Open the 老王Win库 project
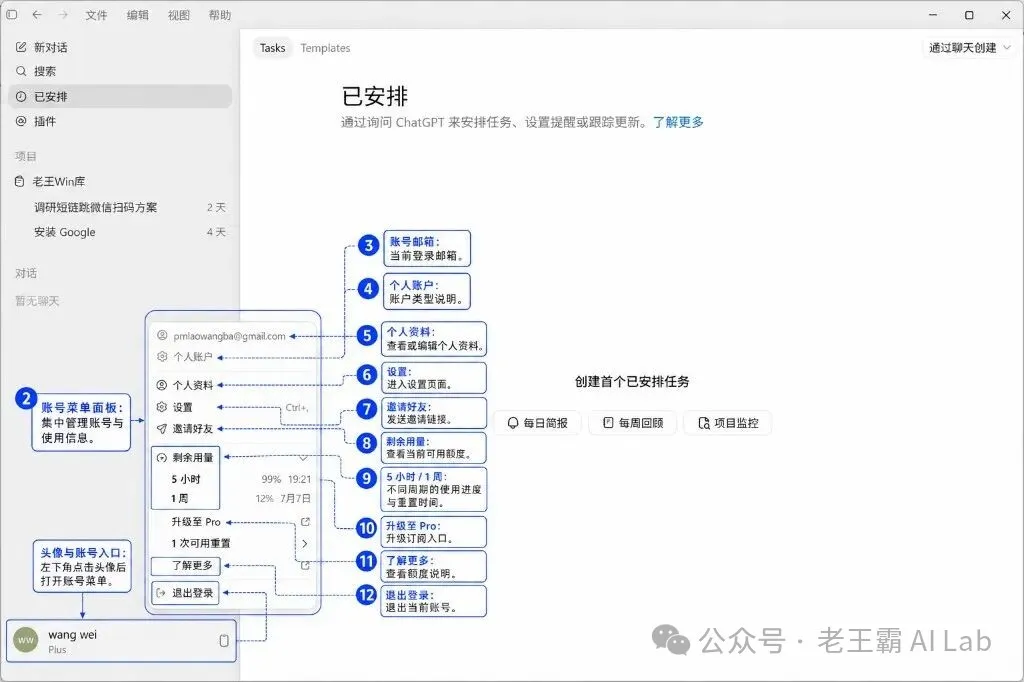Image resolution: width=1024 pixels, height=682 pixels. pos(121,181)
